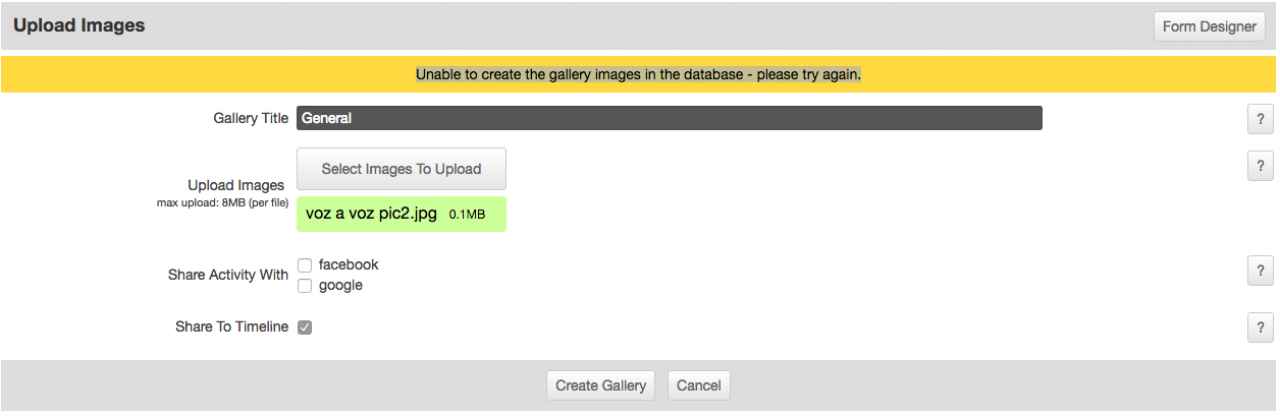Click Select Images To Upload
Screen dimensions: 1280x419
(401, 169)
